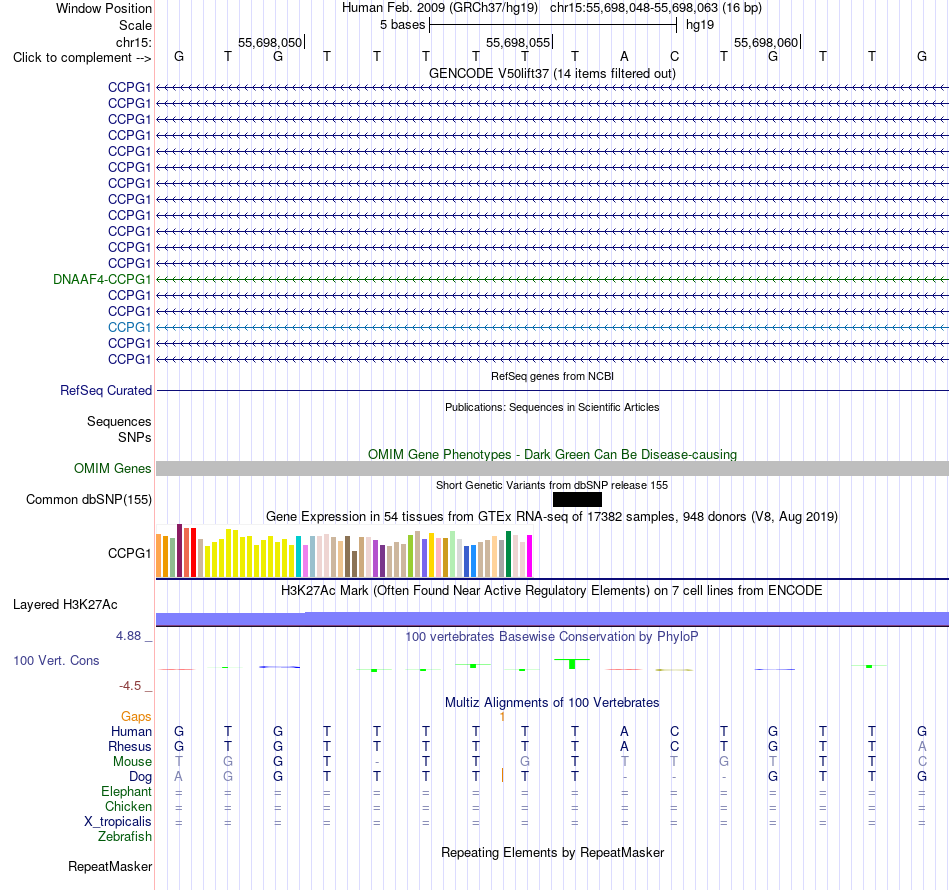The height and width of the screenshot is (890, 950).
Task: Click the 4.88 PhyloP upper scale value
Action: pyautogui.click(x=128, y=636)
